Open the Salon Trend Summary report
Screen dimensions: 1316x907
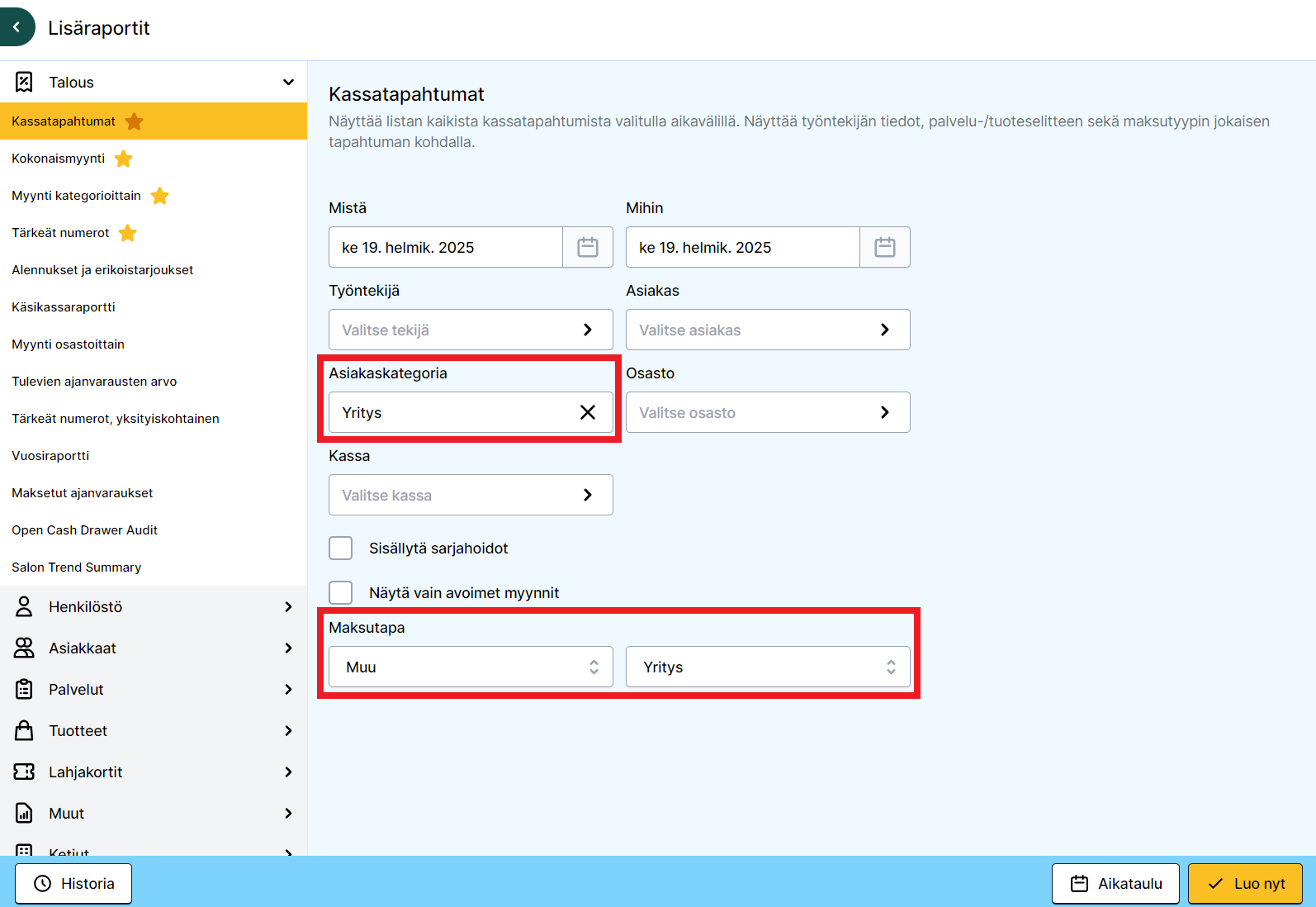tap(154, 567)
